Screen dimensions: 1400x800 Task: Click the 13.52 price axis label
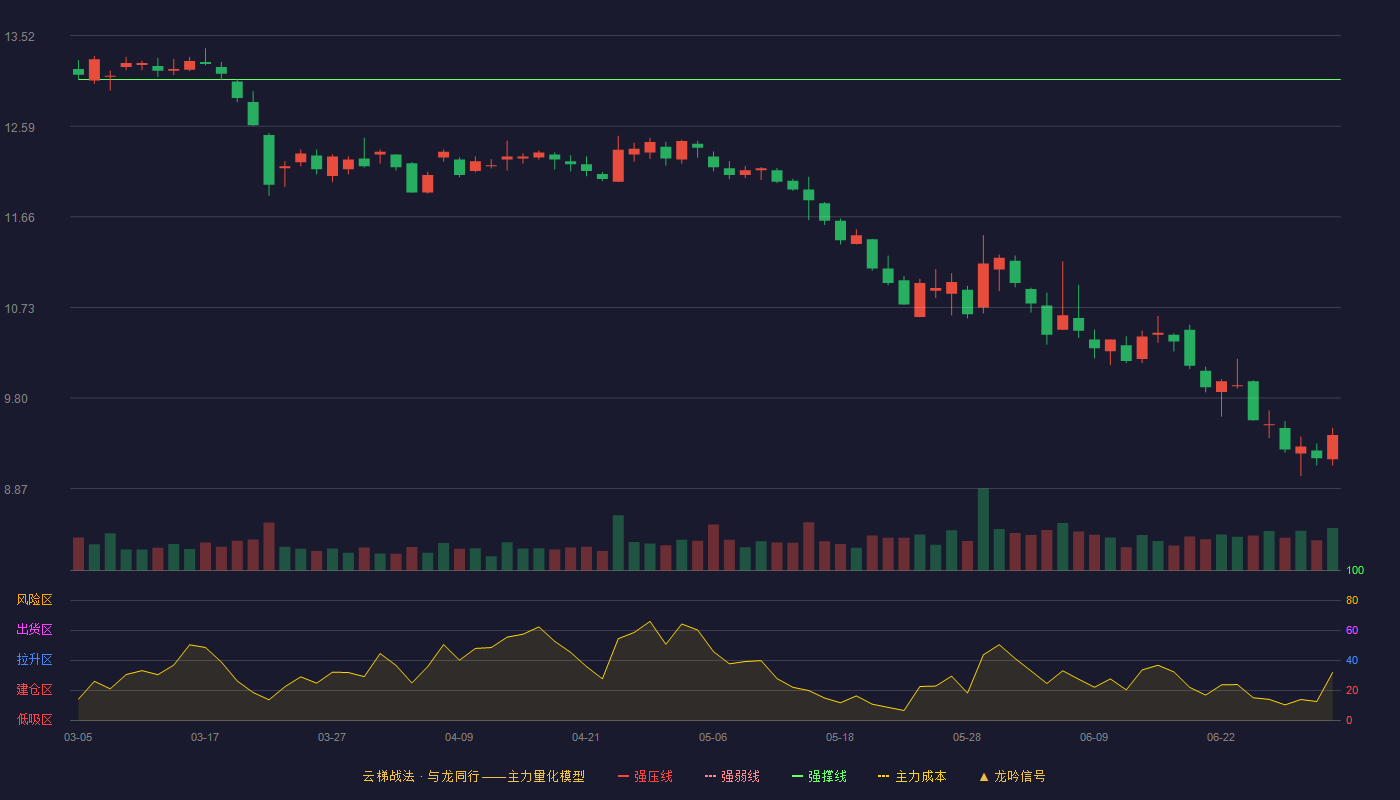pyautogui.click(x=19, y=37)
